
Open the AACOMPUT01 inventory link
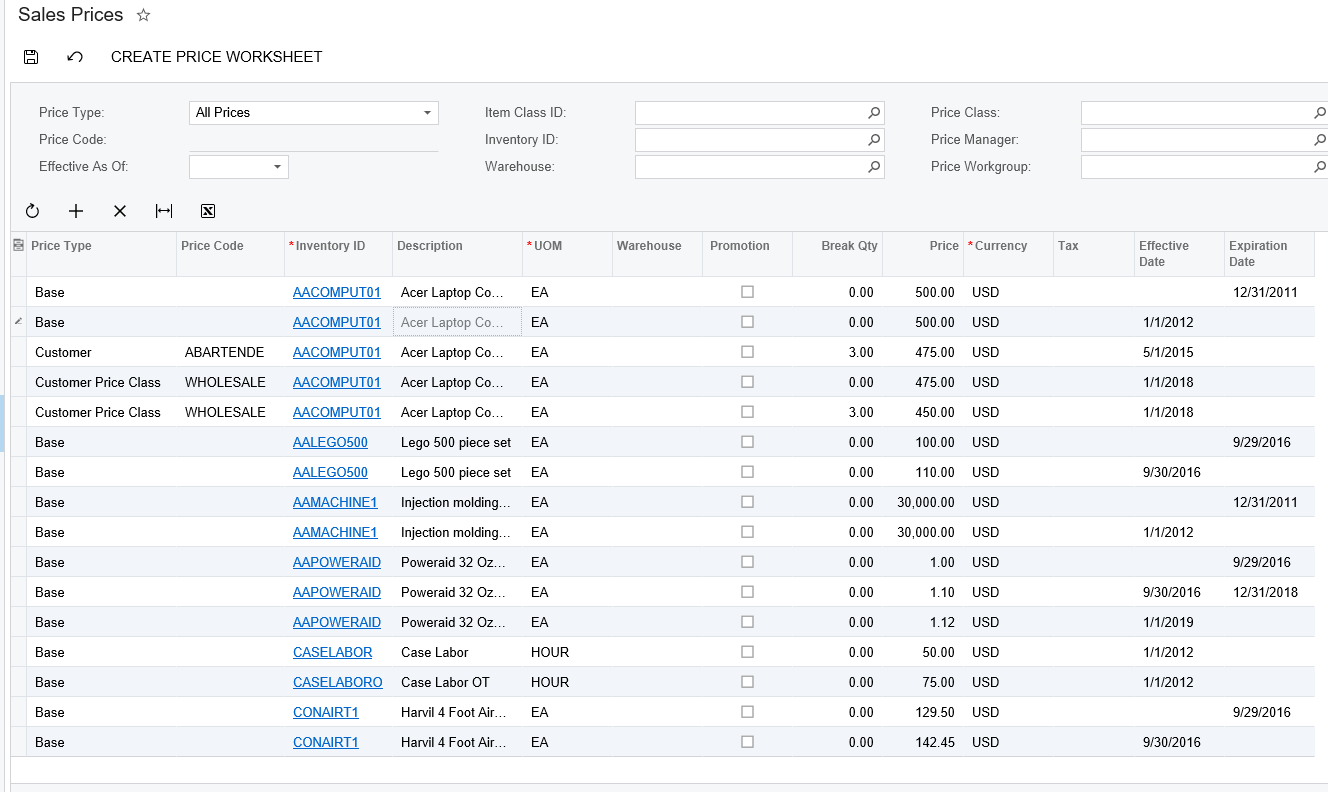tap(337, 292)
